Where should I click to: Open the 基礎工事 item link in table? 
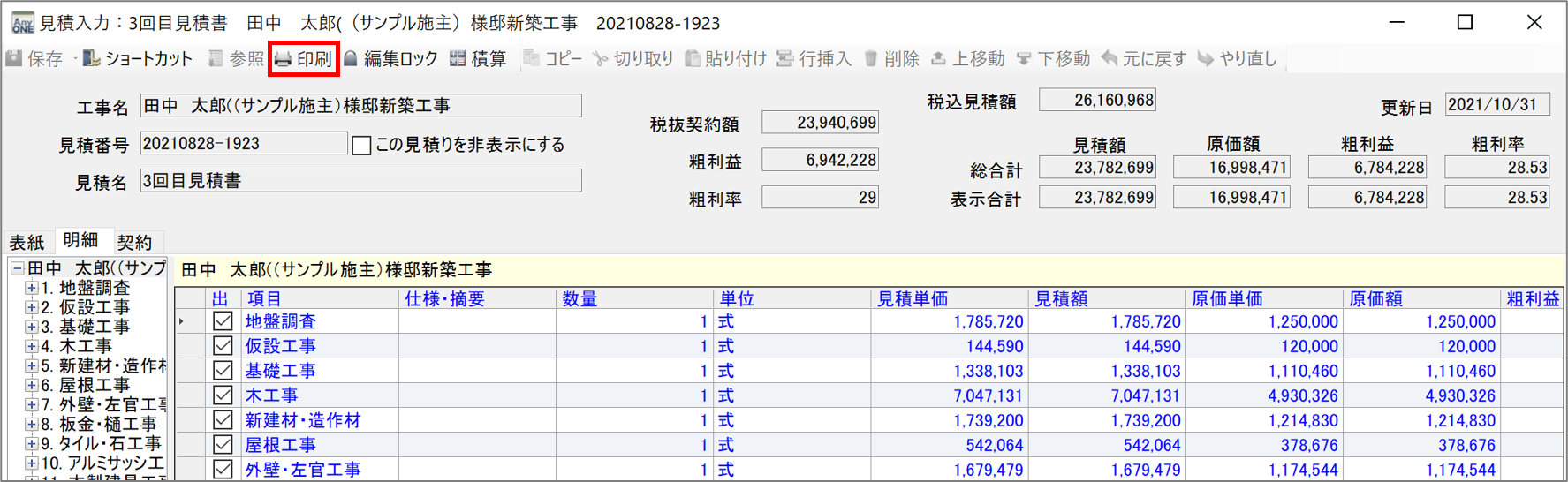pos(280,372)
